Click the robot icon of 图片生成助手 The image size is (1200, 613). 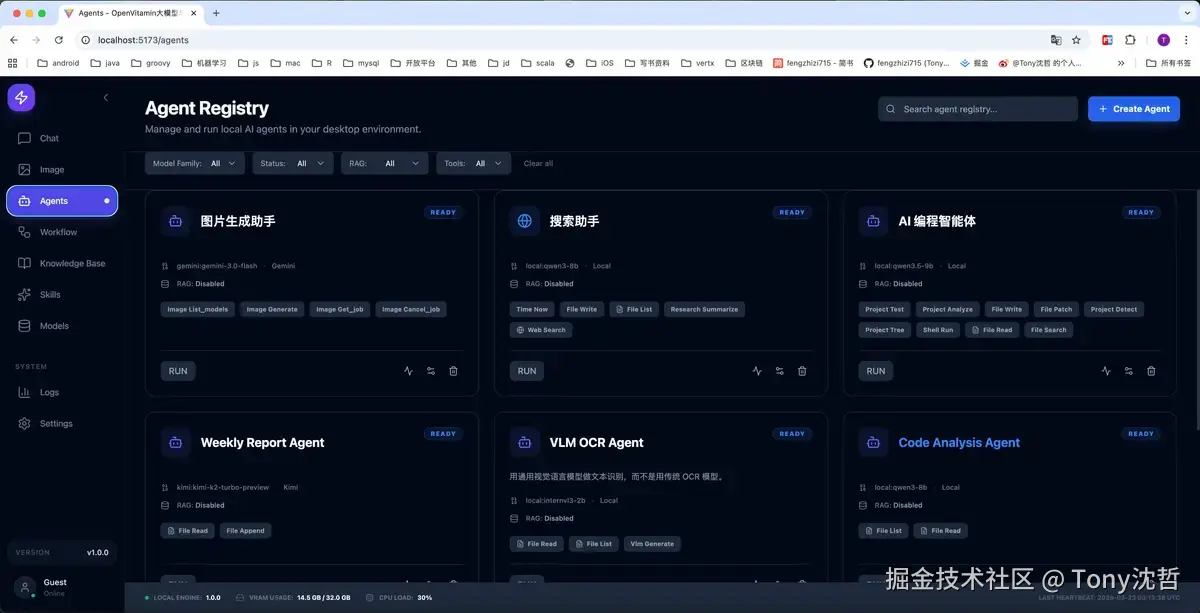(x=176, y=221)
